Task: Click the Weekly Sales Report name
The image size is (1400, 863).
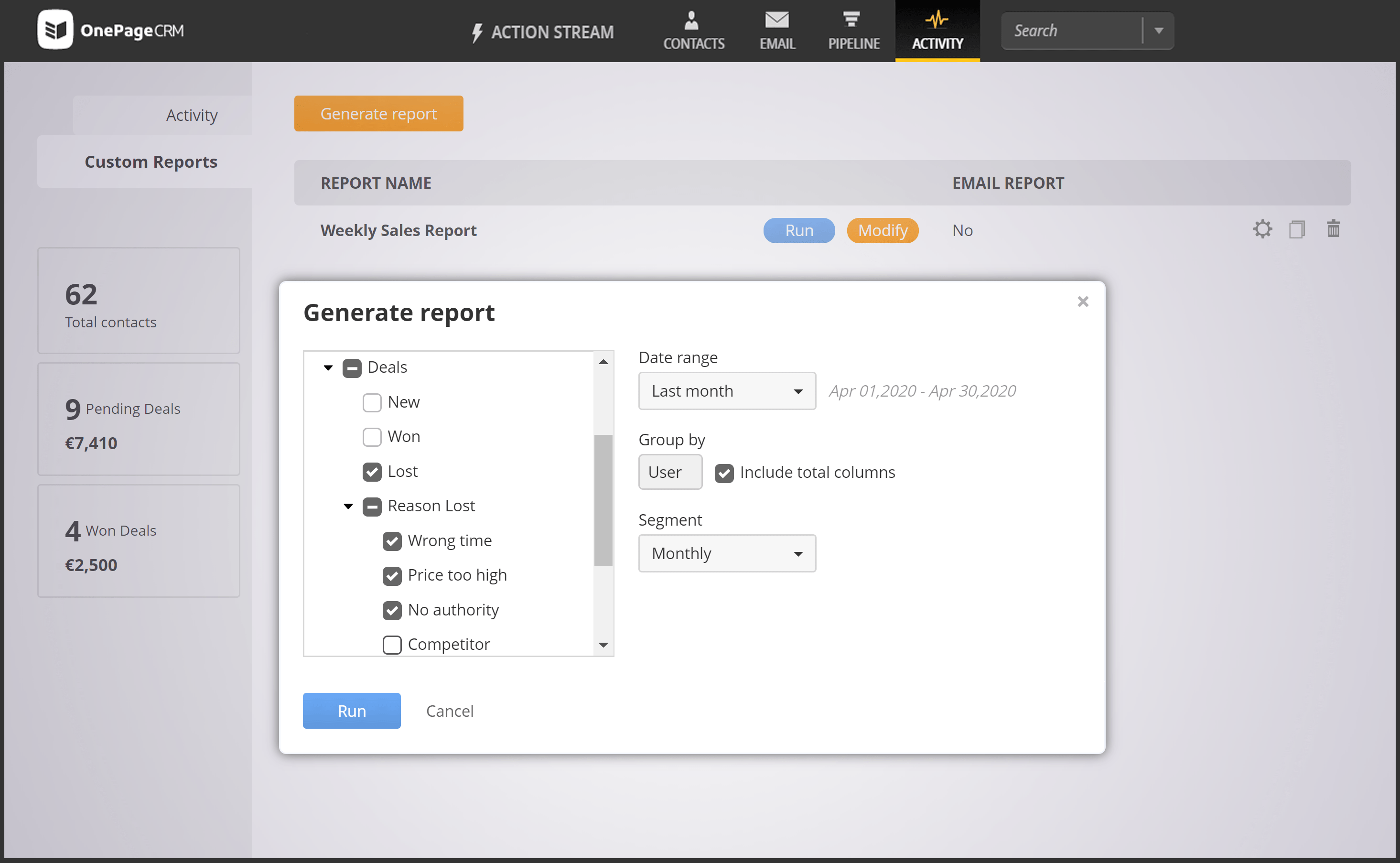Action: pos(398,231)
